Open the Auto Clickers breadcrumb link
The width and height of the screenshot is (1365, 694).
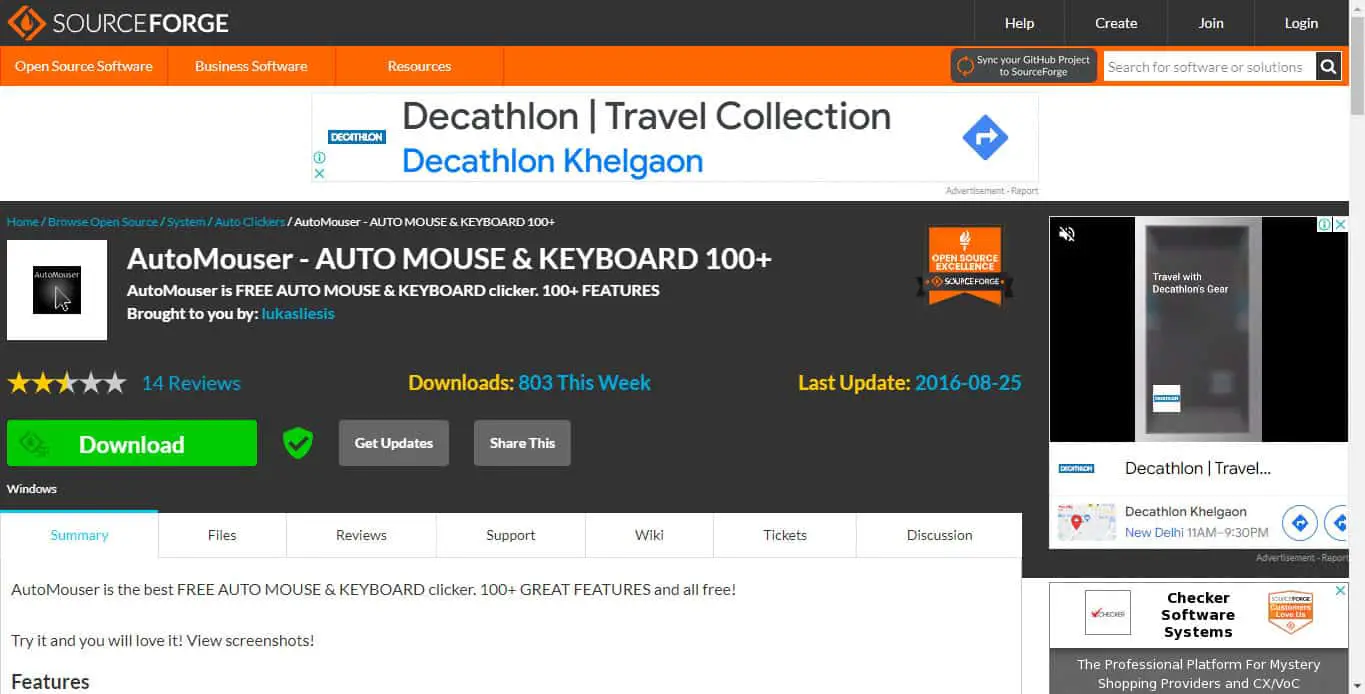point(250,222)
